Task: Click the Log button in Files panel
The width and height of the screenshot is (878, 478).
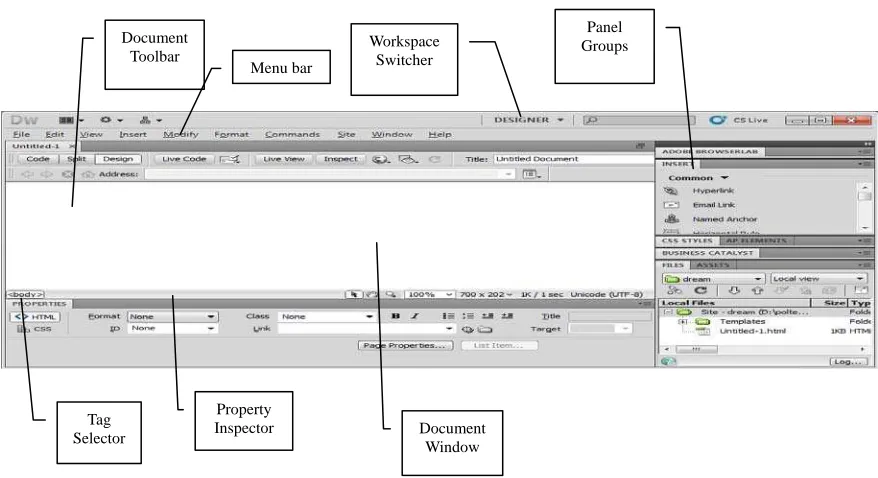Action: (847, 362)
